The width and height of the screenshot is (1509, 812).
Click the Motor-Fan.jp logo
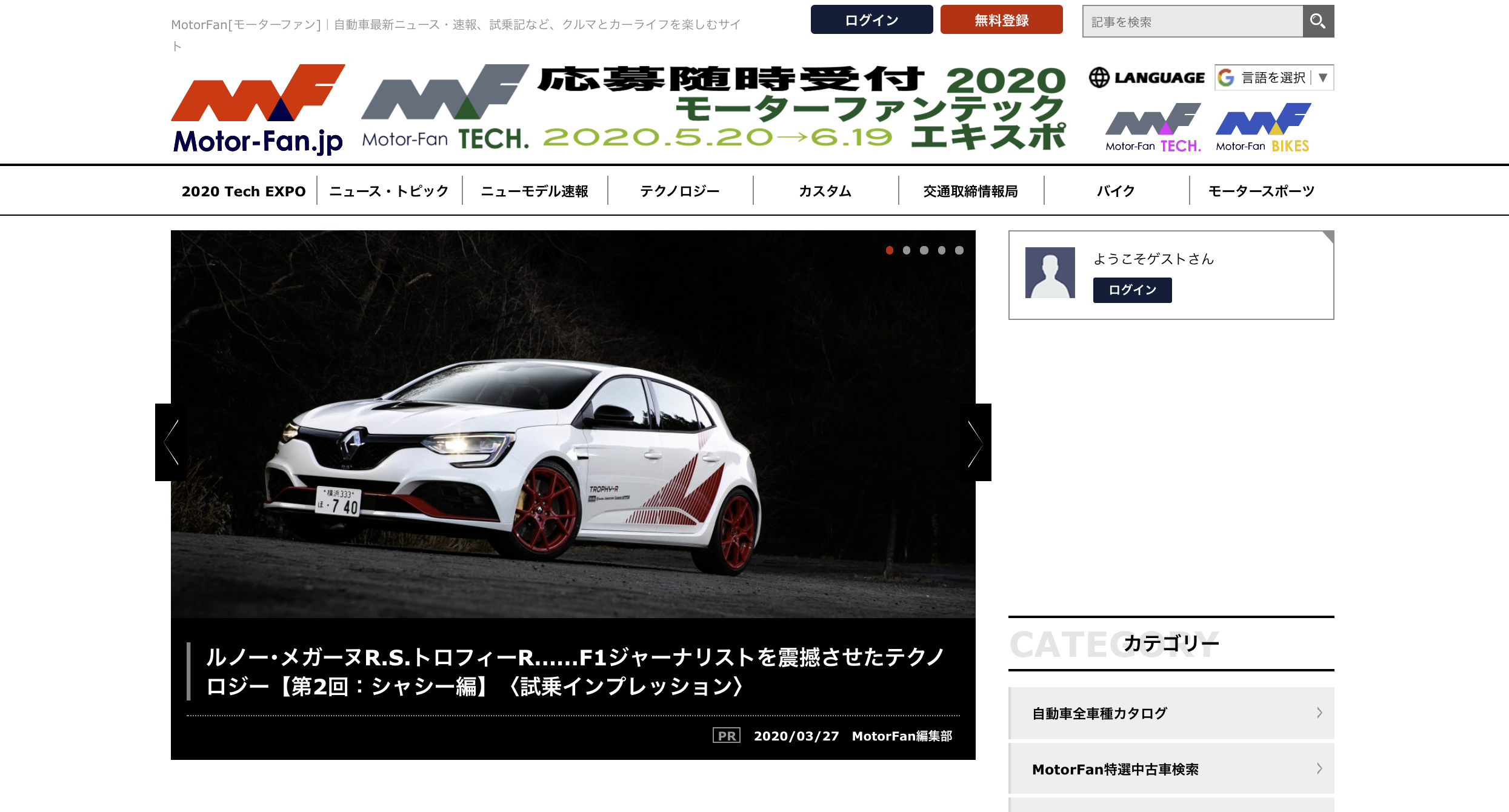coord(258,109)
